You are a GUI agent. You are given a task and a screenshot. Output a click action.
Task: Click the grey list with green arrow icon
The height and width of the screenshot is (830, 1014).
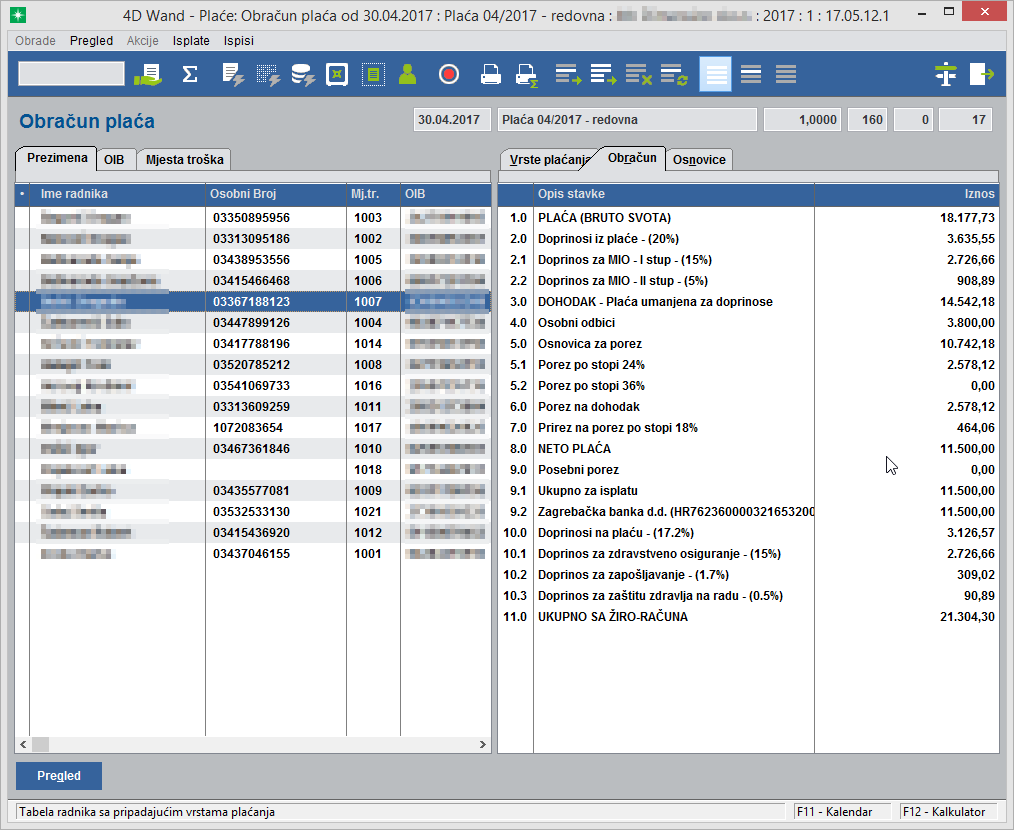(x=568, y=74)
